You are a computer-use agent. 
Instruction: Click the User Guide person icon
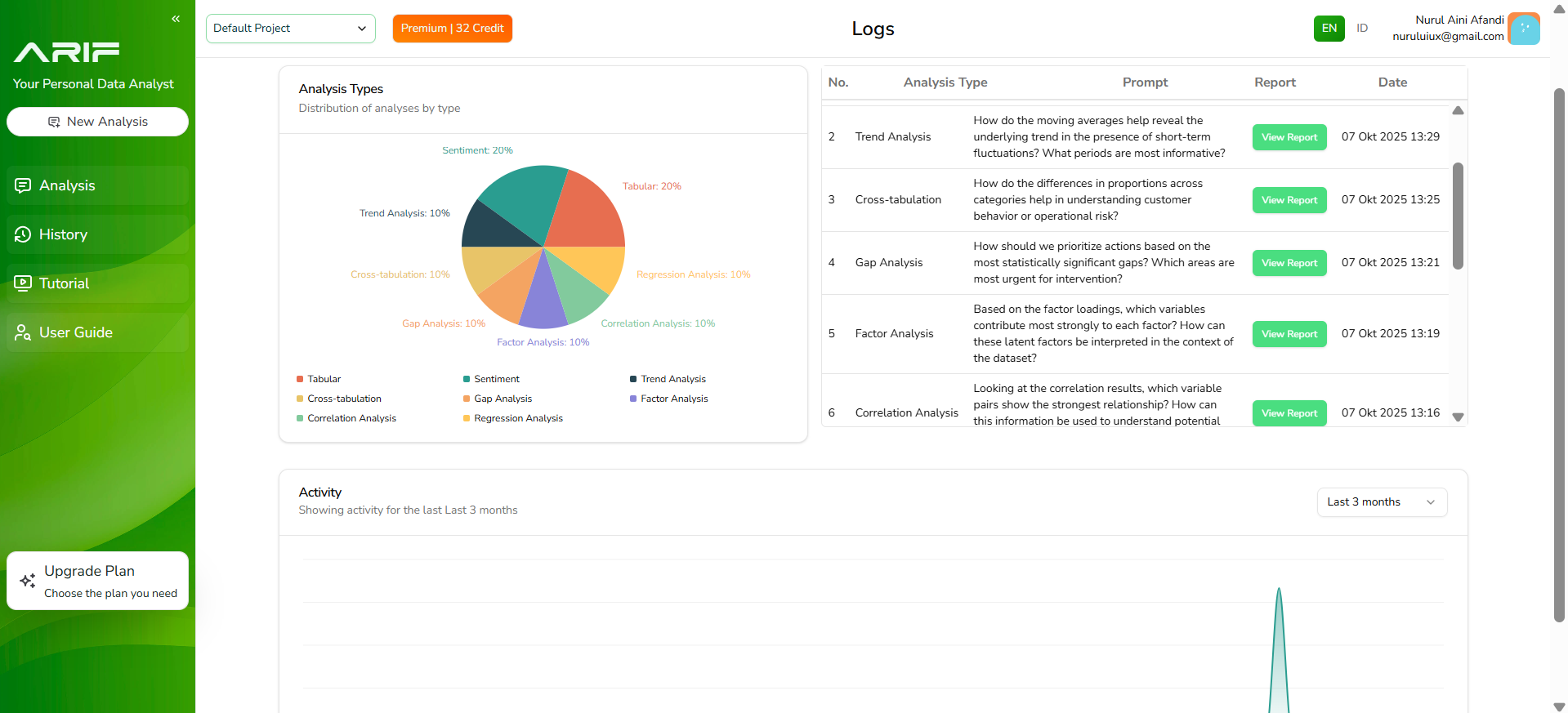(23, 332)
